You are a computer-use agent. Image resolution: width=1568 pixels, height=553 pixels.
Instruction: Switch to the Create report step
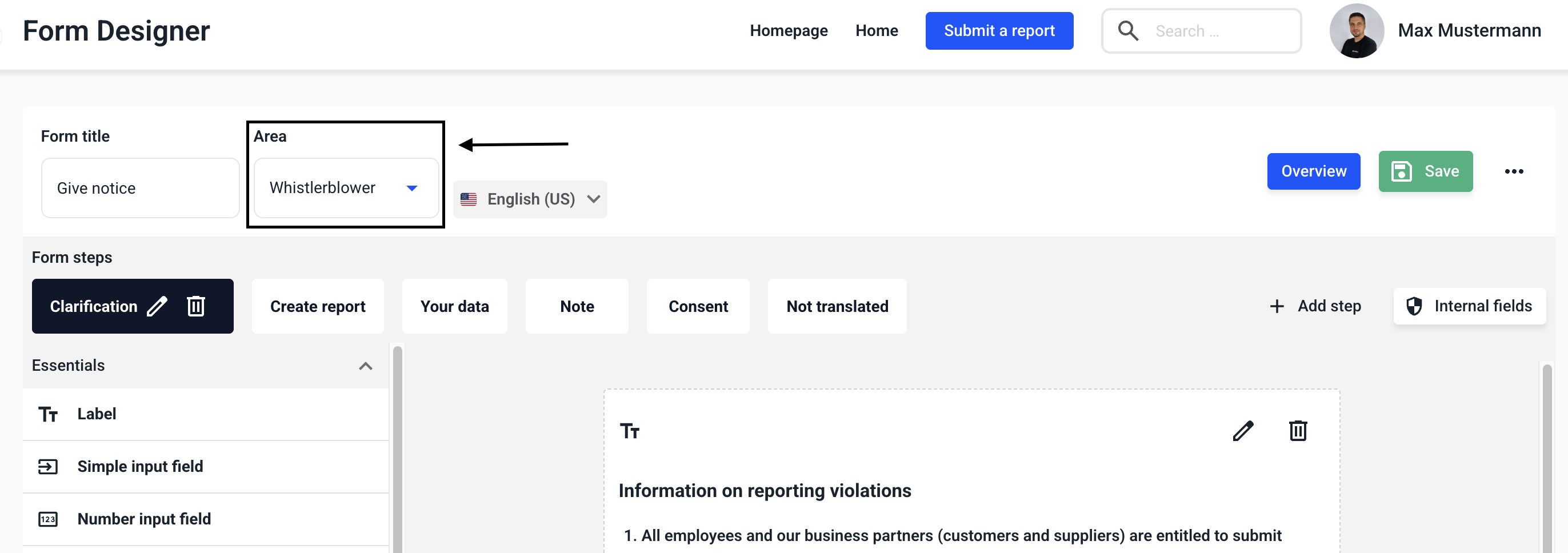[x=317, y=306]
